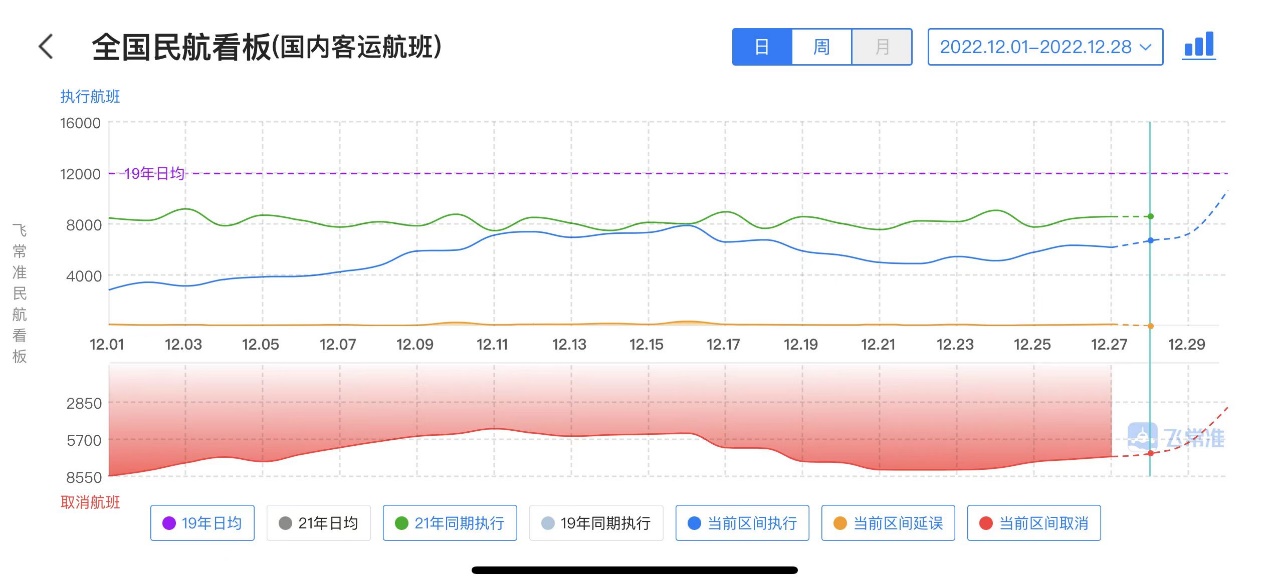This screenshot has height=586, width=1269.
Task: Toggle the 21年日均 legend series
Action: point(319,523)
